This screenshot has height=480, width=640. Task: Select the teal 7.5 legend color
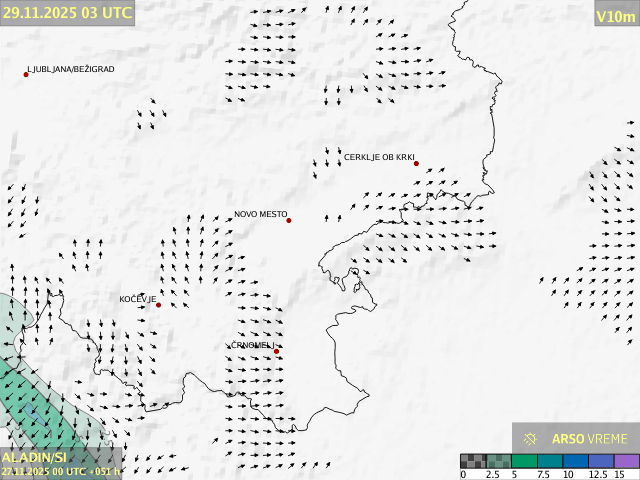550,461
